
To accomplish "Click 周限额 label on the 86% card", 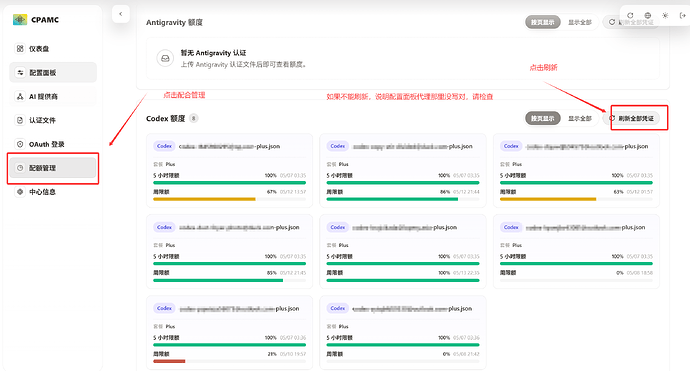I will 334,192.
